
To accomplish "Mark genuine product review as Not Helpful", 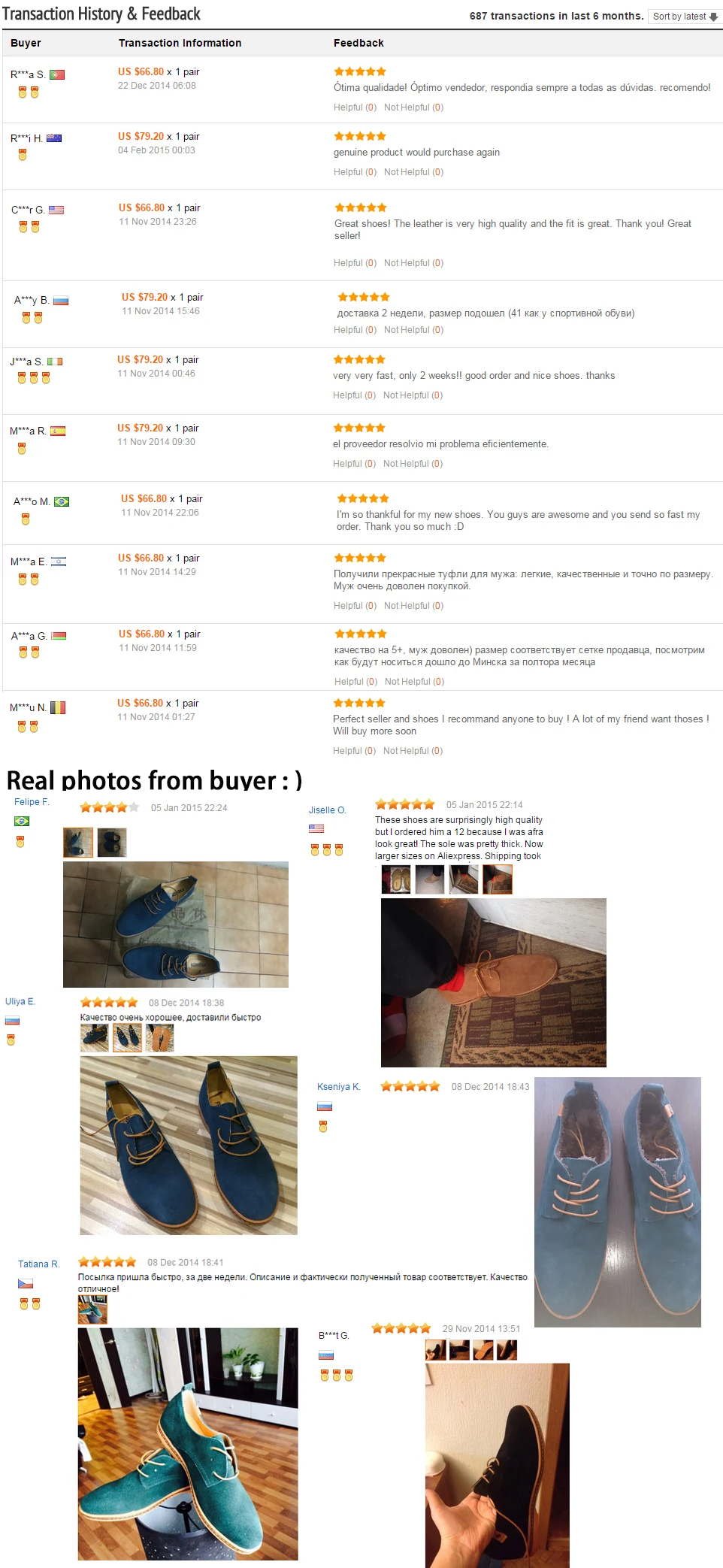I will 413,172.
